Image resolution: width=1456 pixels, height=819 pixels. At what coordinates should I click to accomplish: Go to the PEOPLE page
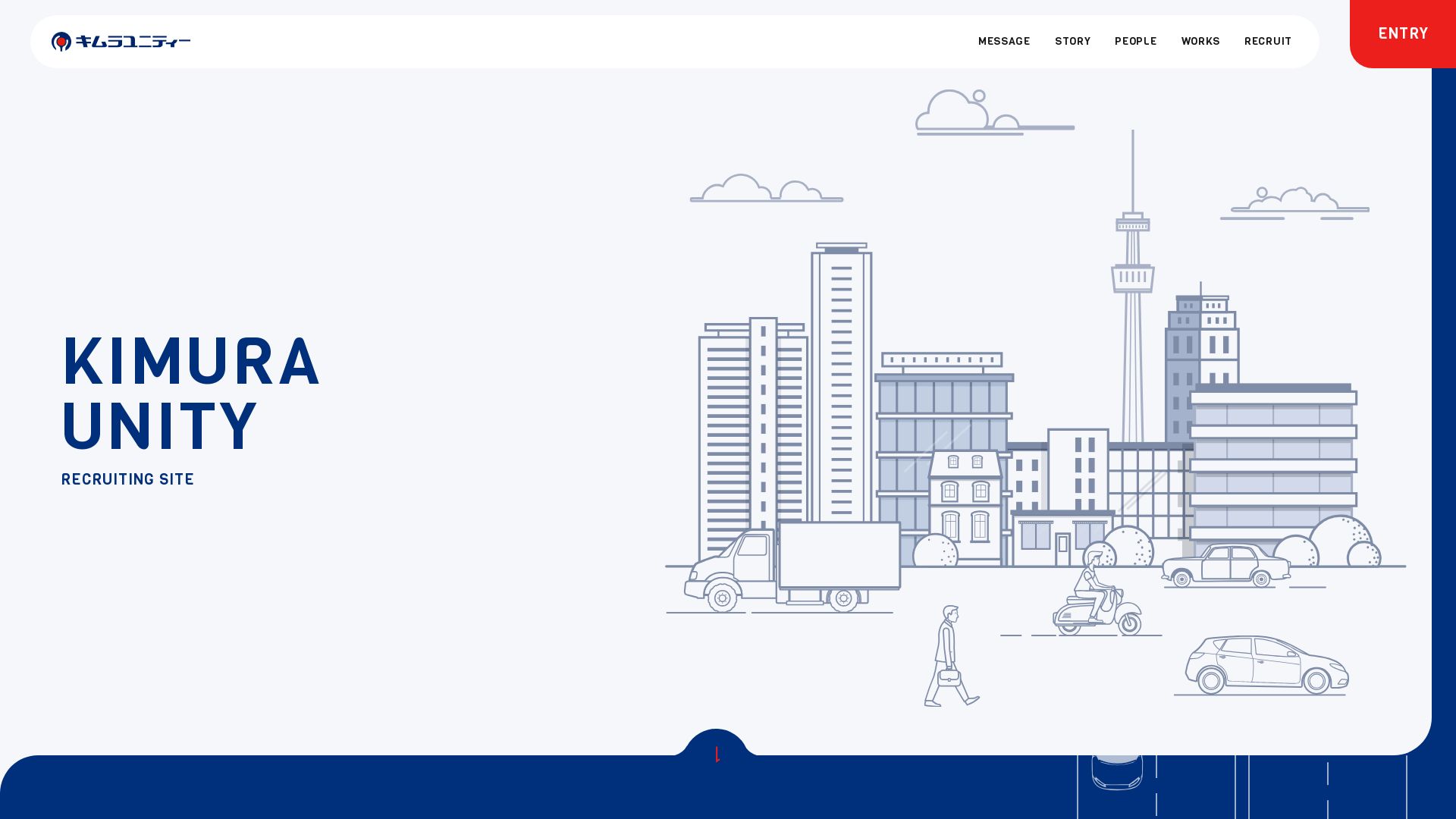pyautogui.click(x=1135, y=42)
